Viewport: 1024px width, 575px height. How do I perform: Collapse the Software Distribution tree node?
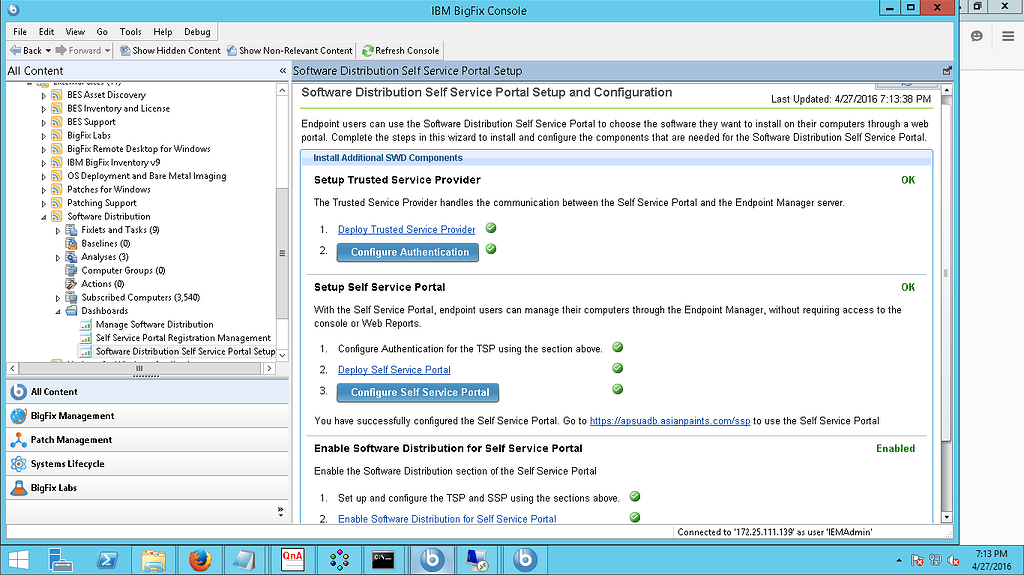point(44,217)
